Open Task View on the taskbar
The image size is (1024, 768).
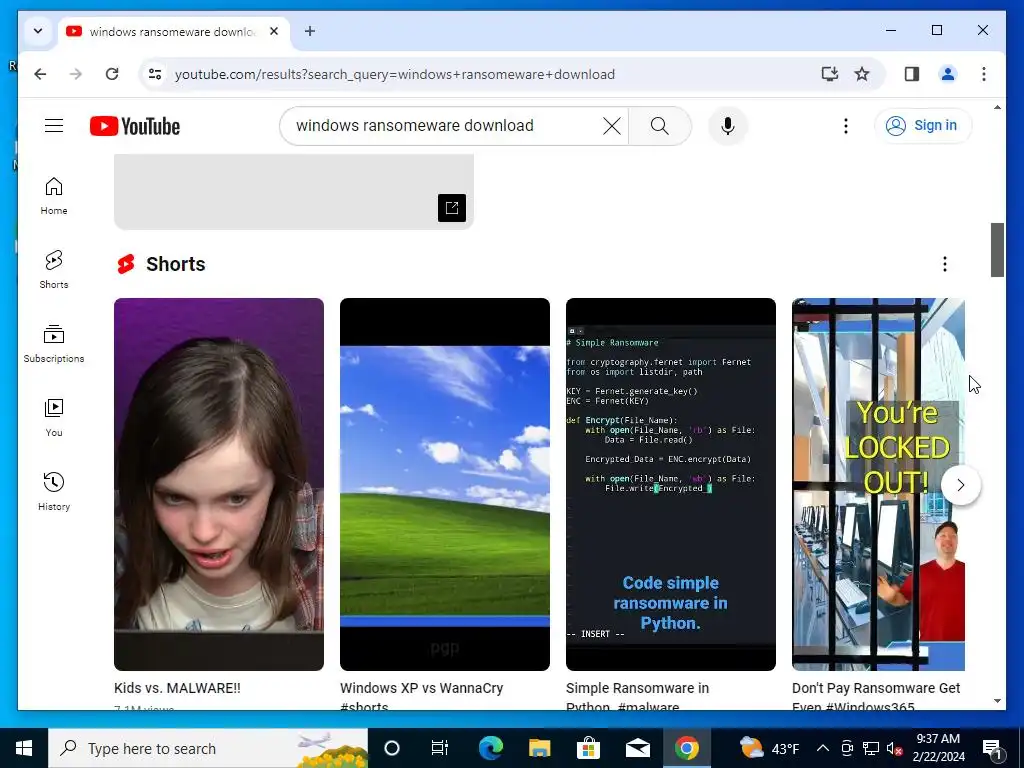[x=440, y=748]
